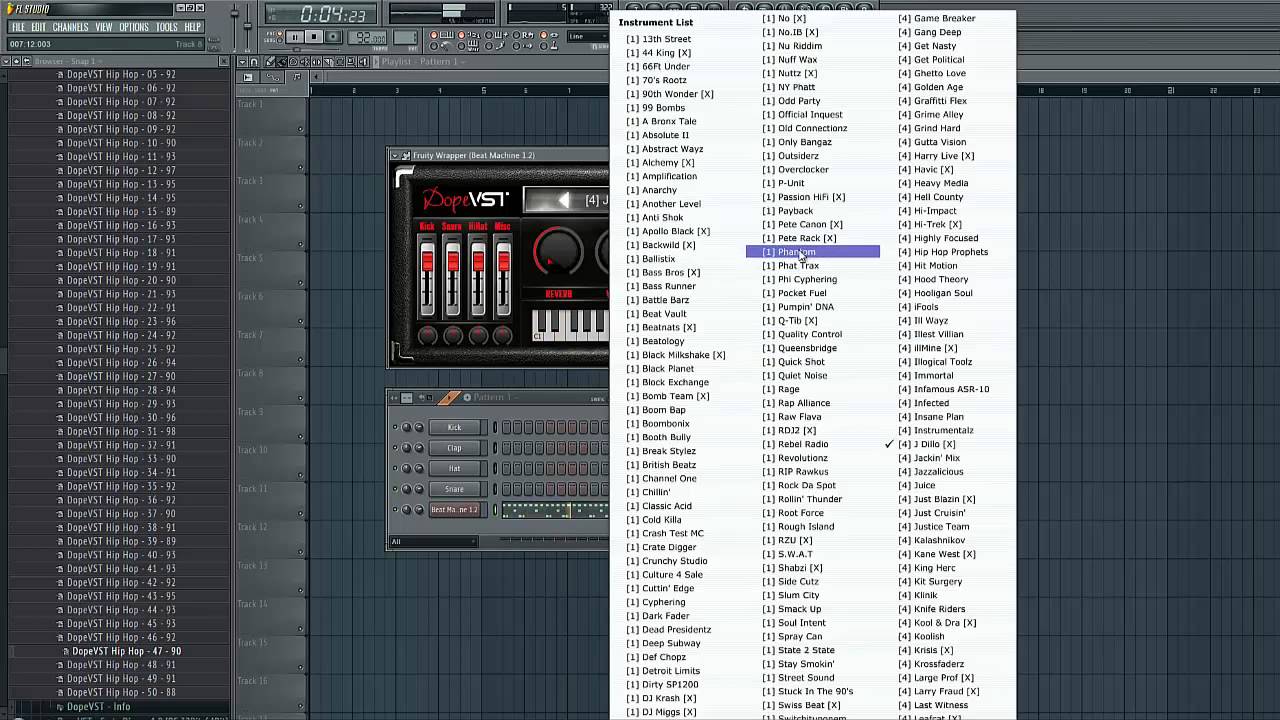Screen dimensions: 1280x720
Task: Adjust the Snare volume fader in DopeVST
Action: click(453, 263)
